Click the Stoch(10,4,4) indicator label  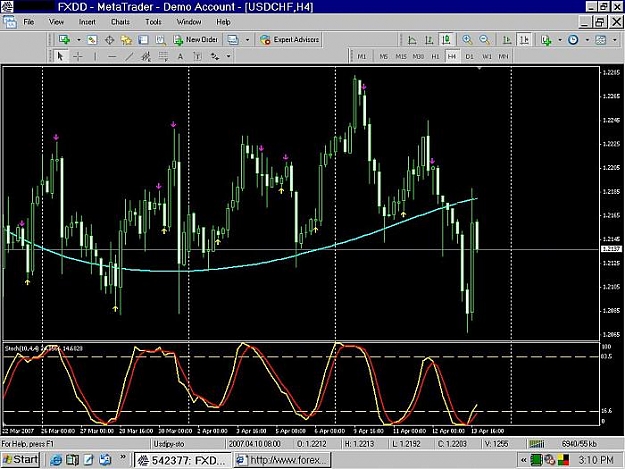pyautogui.click(x=43, y=348)
